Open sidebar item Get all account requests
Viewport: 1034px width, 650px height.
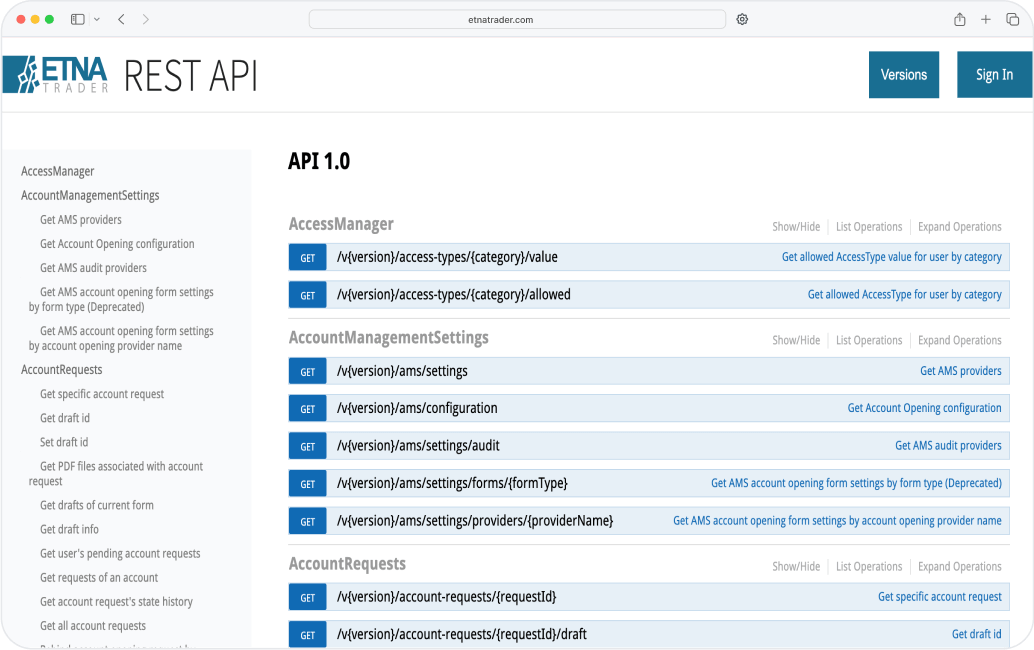(x=92, y=626)
